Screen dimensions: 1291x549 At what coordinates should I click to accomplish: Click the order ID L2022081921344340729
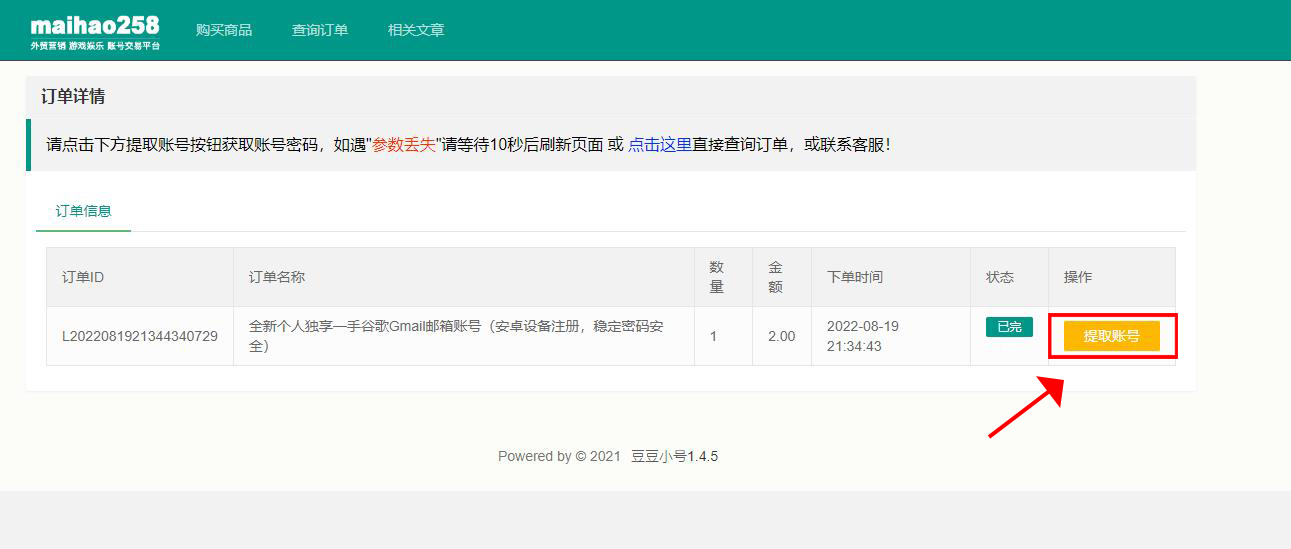click(x=140, y=336)
